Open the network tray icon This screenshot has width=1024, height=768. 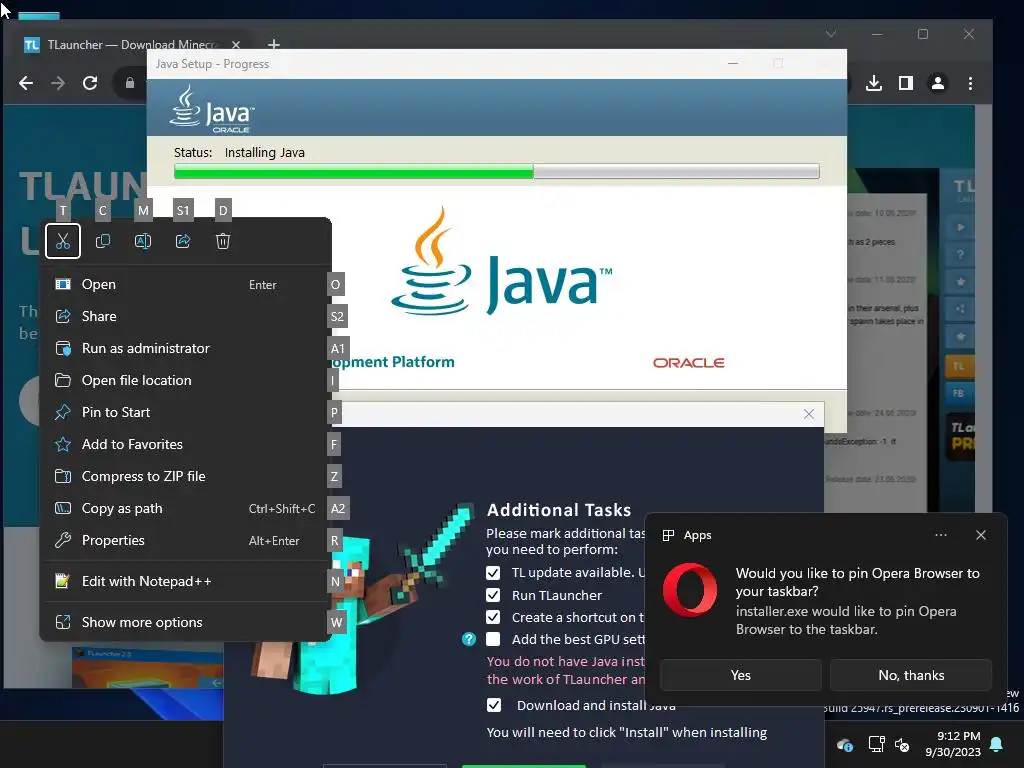tap(876, 744)
